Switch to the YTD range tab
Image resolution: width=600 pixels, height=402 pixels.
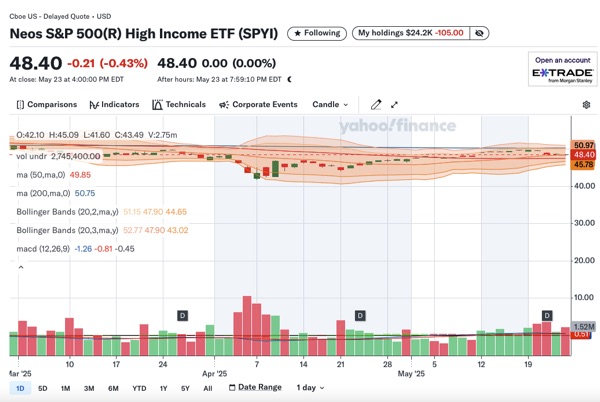click(x=139, y=388)
